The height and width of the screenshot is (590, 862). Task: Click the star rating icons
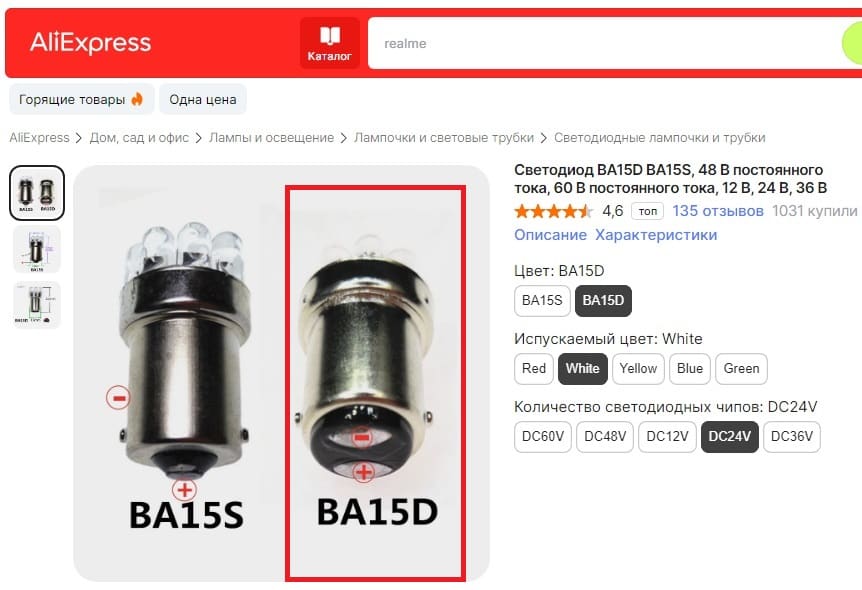[x=553, y=211]
